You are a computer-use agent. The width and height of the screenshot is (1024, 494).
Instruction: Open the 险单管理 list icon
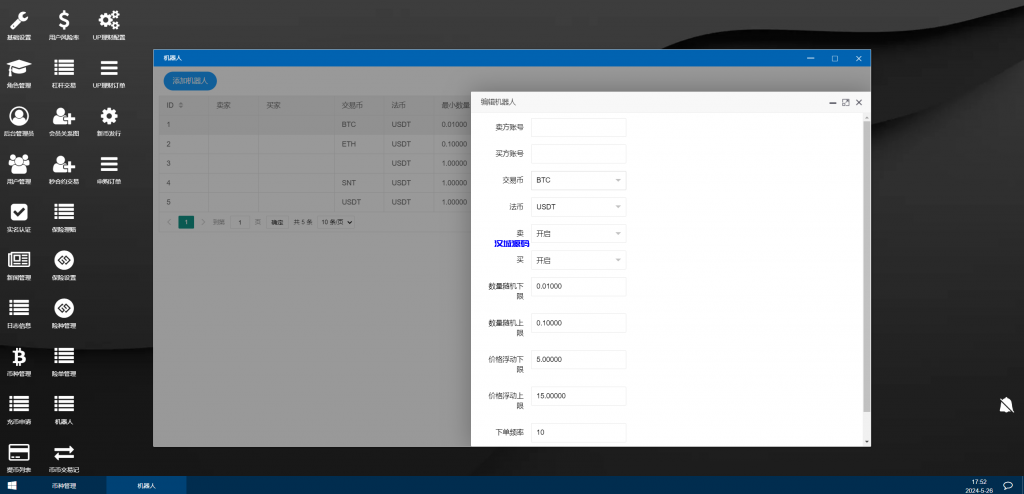coord(64,356)
